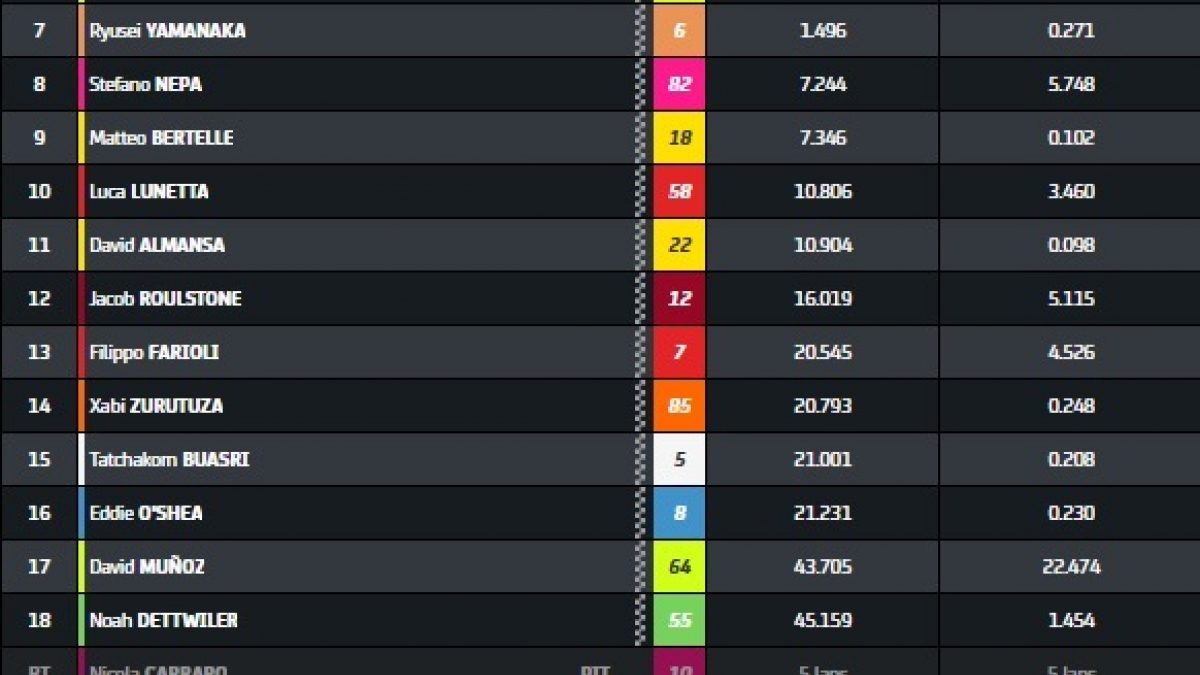Select Jacob ROULSTONE name
The width and height of the screenshot is (1200, 675).
[x=165, y=299]
